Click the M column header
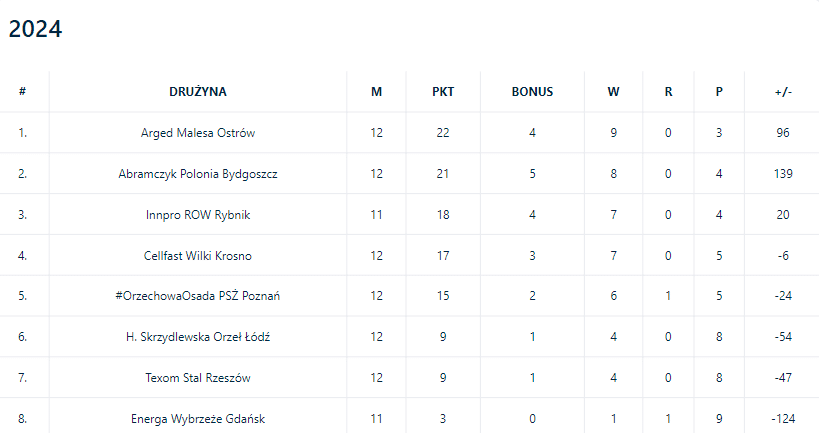 pos(376,92)
